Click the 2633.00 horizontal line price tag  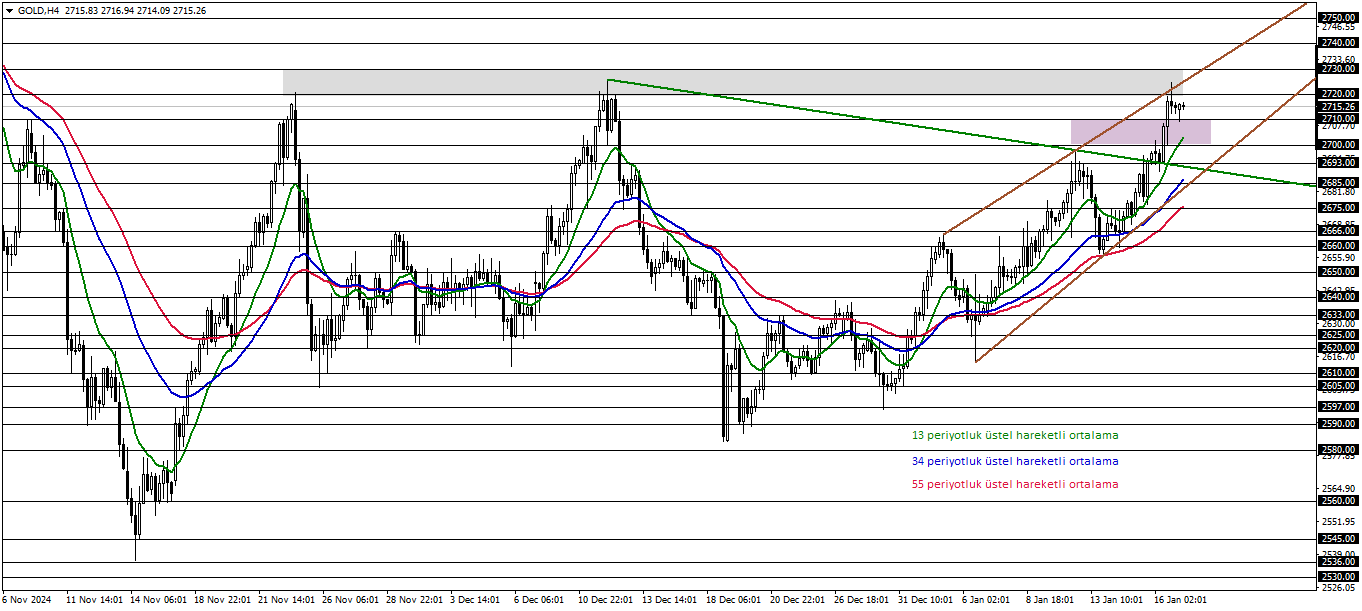pyautogui.click(x=1338, y=315)
